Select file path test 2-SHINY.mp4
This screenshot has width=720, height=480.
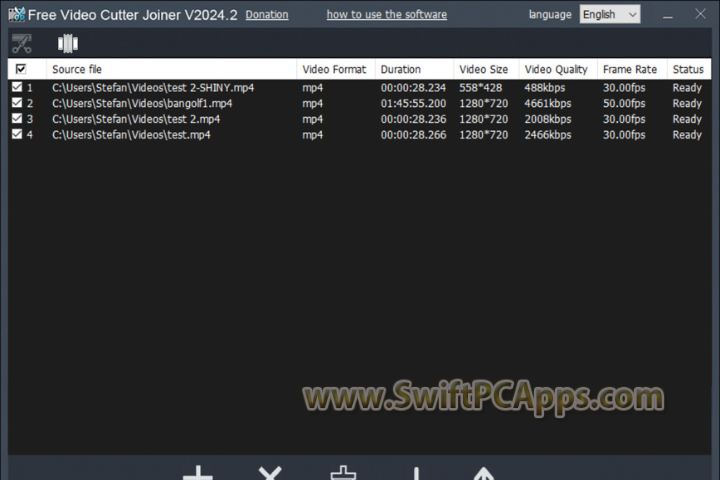pyautogui.click(x=153, y=88)
